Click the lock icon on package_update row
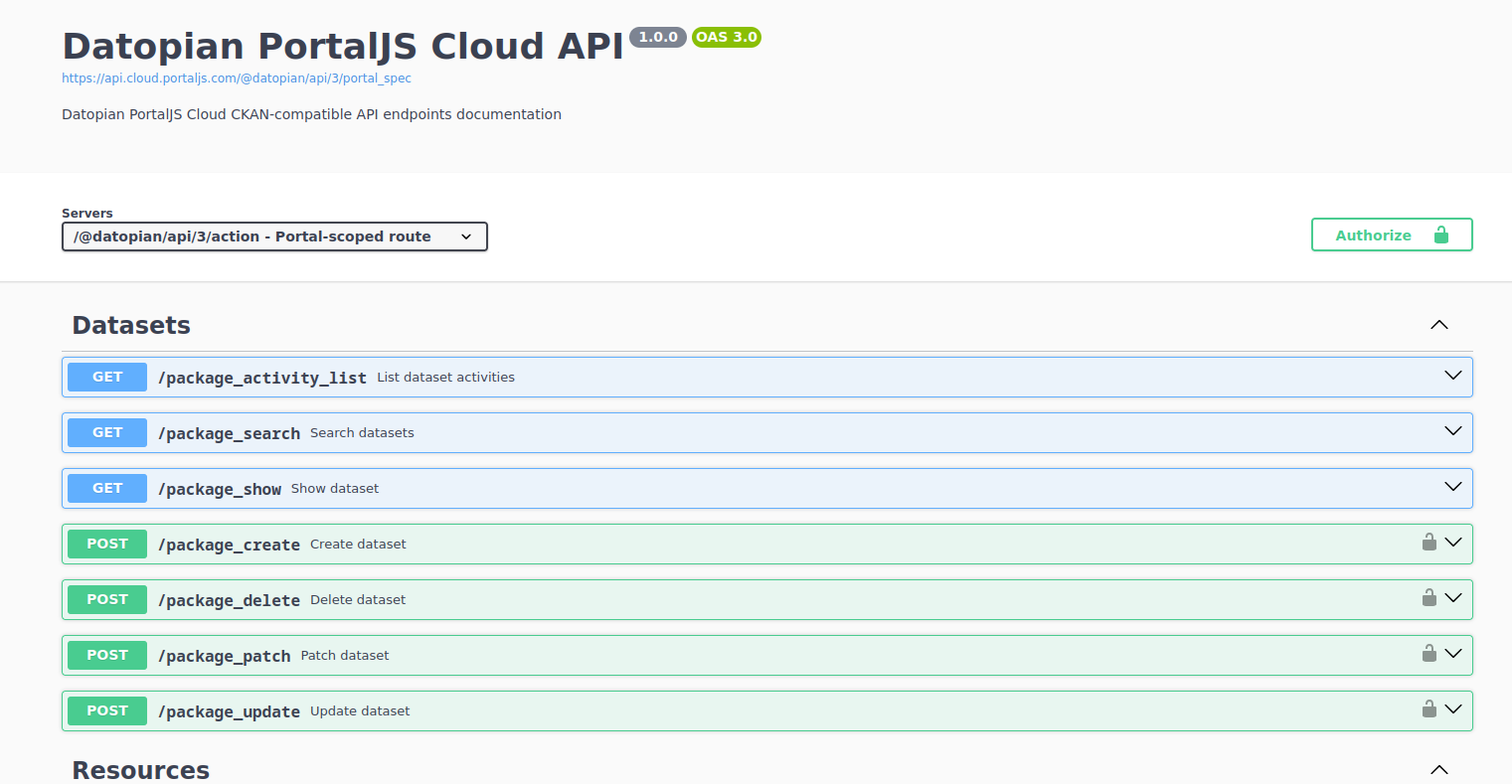1512x784 pixels. pyautogui.click(x=1428, y=709)
